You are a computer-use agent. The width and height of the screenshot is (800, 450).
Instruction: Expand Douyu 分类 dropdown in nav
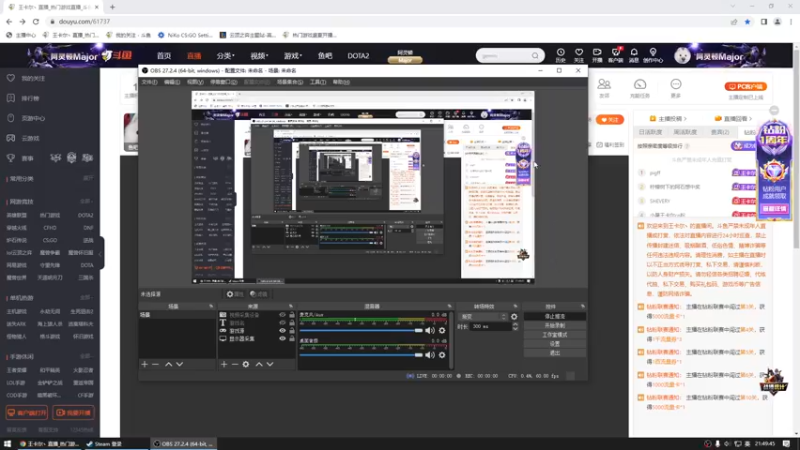pos(225,56)
